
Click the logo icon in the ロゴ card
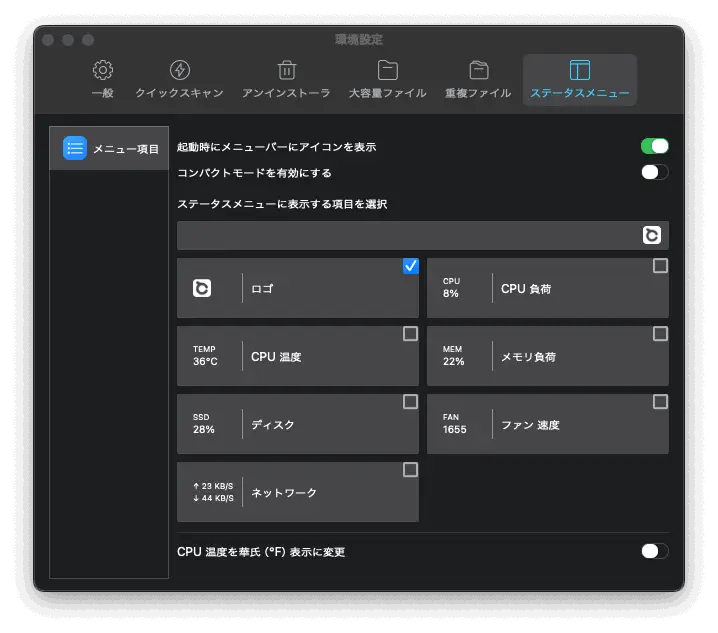tap(202, 288)
